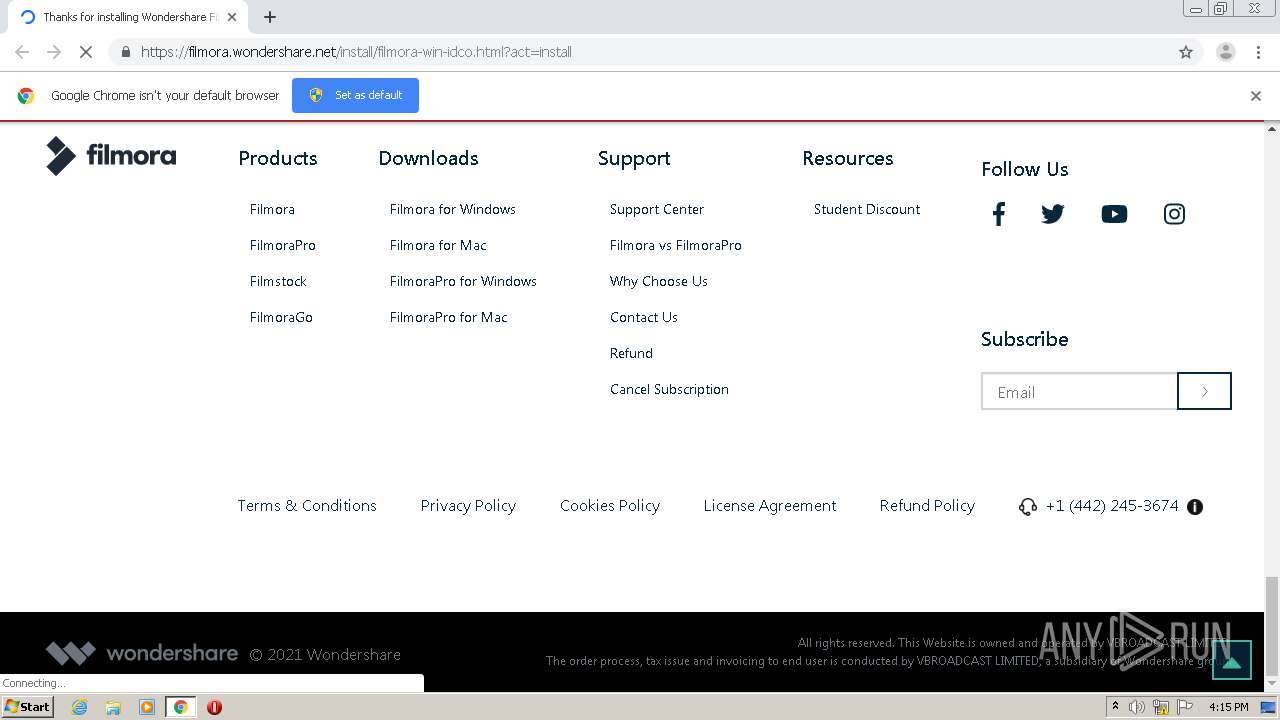
Task: Open the Instagram icon under Follow Us
Action: click(x=1174, y=214)
